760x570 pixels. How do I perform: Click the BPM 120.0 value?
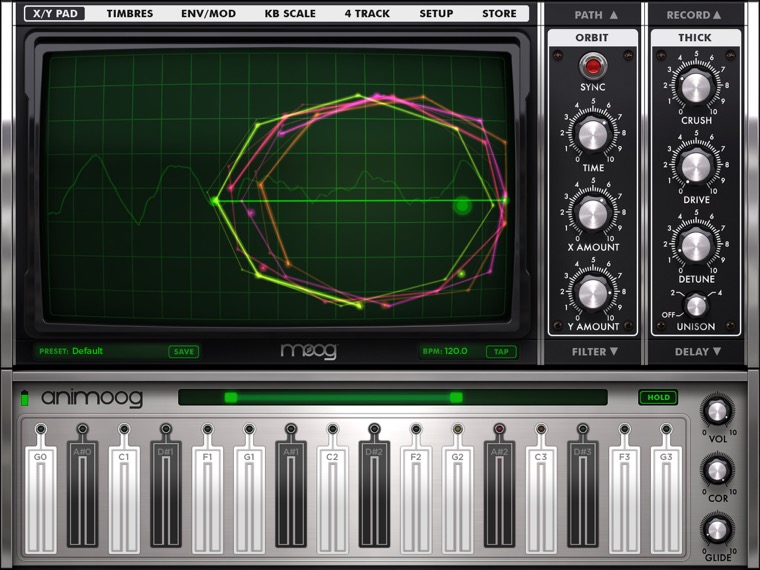point(456,351)
